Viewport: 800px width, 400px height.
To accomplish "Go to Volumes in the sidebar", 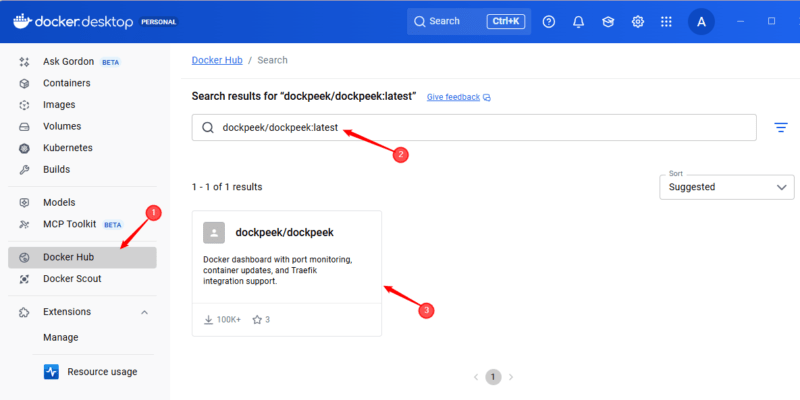I will [x=82, y=126].
